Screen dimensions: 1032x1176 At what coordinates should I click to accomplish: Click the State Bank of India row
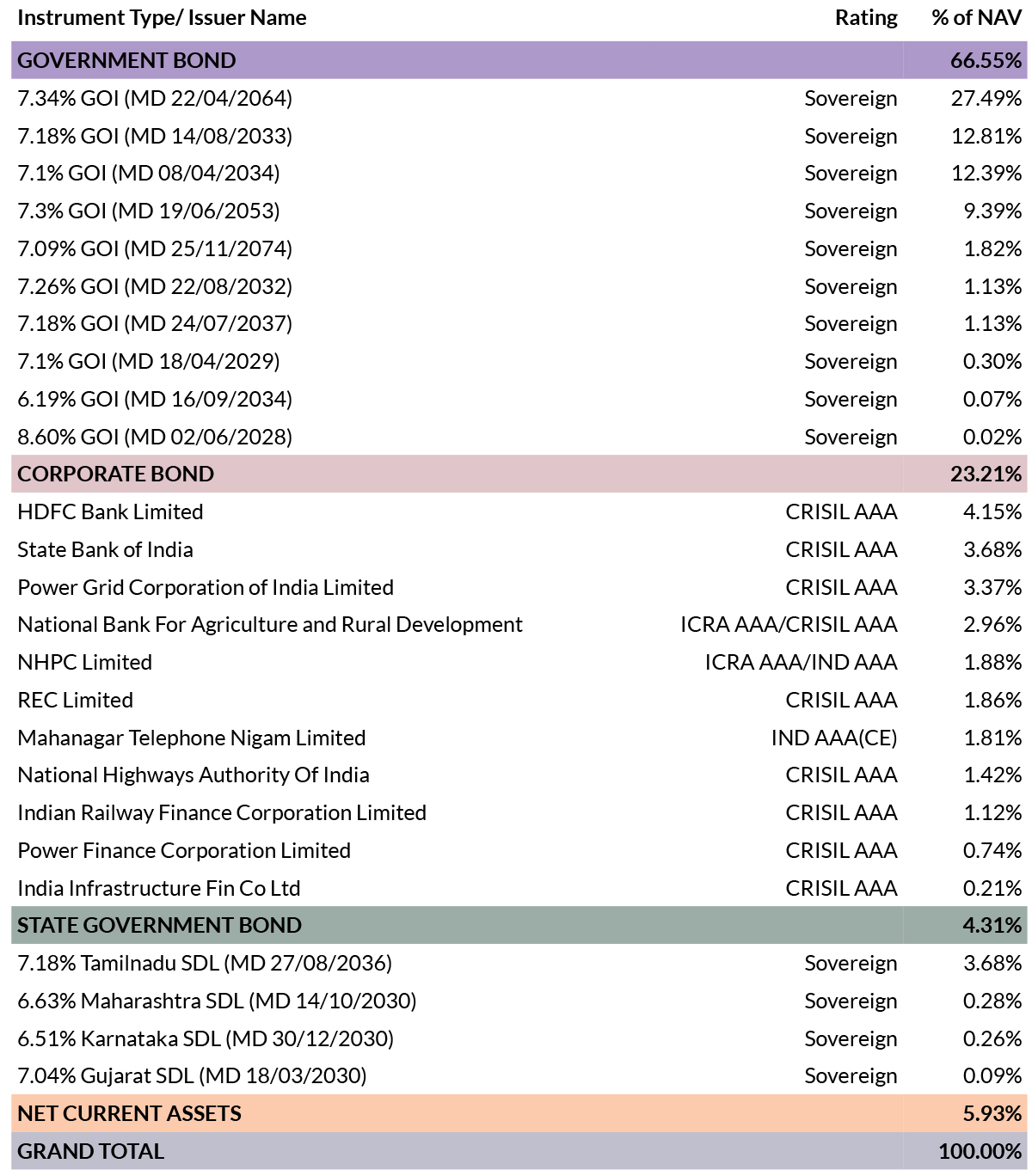click(x=105, y=549)
